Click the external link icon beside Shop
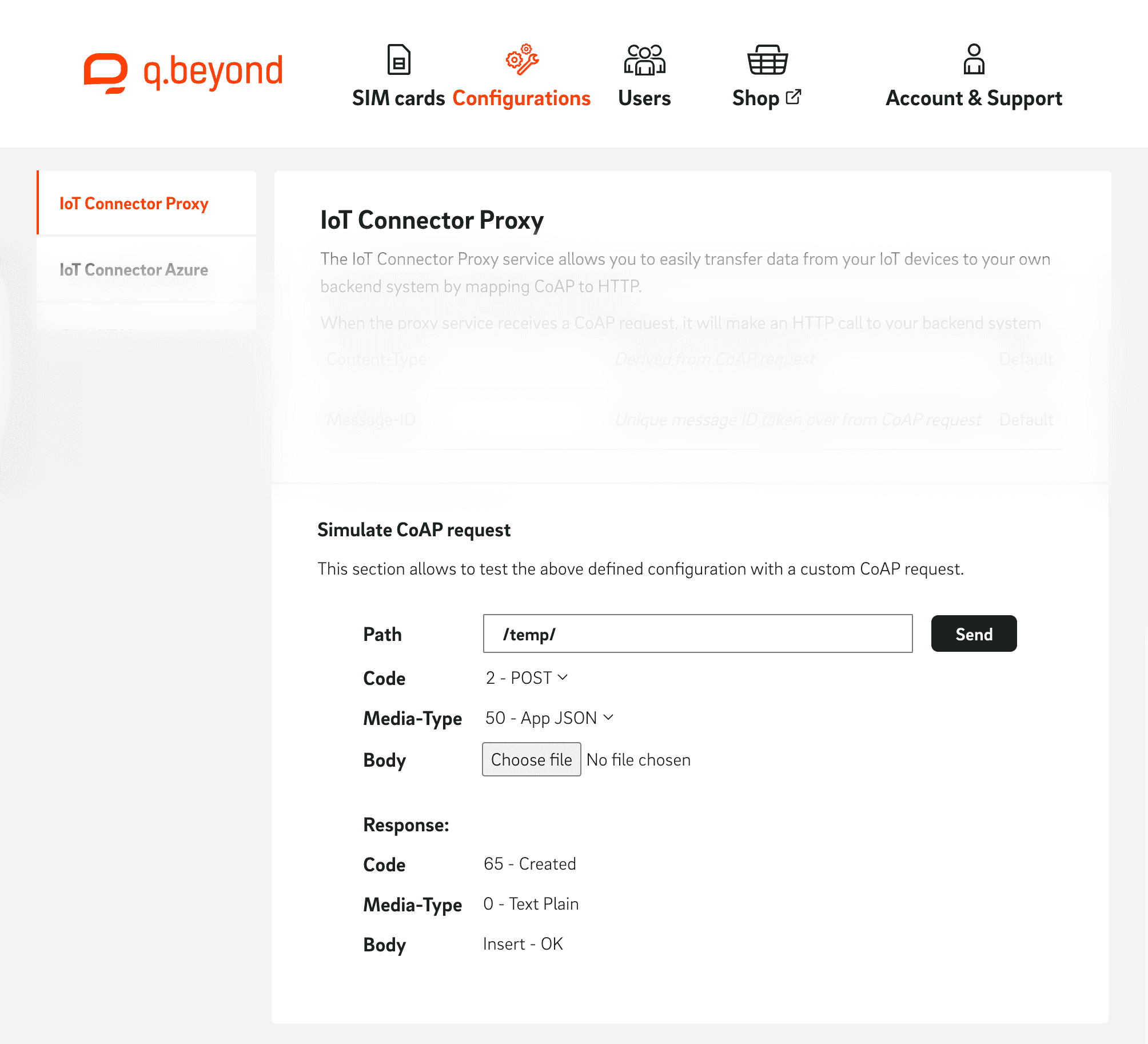 (x=794, y=97)
